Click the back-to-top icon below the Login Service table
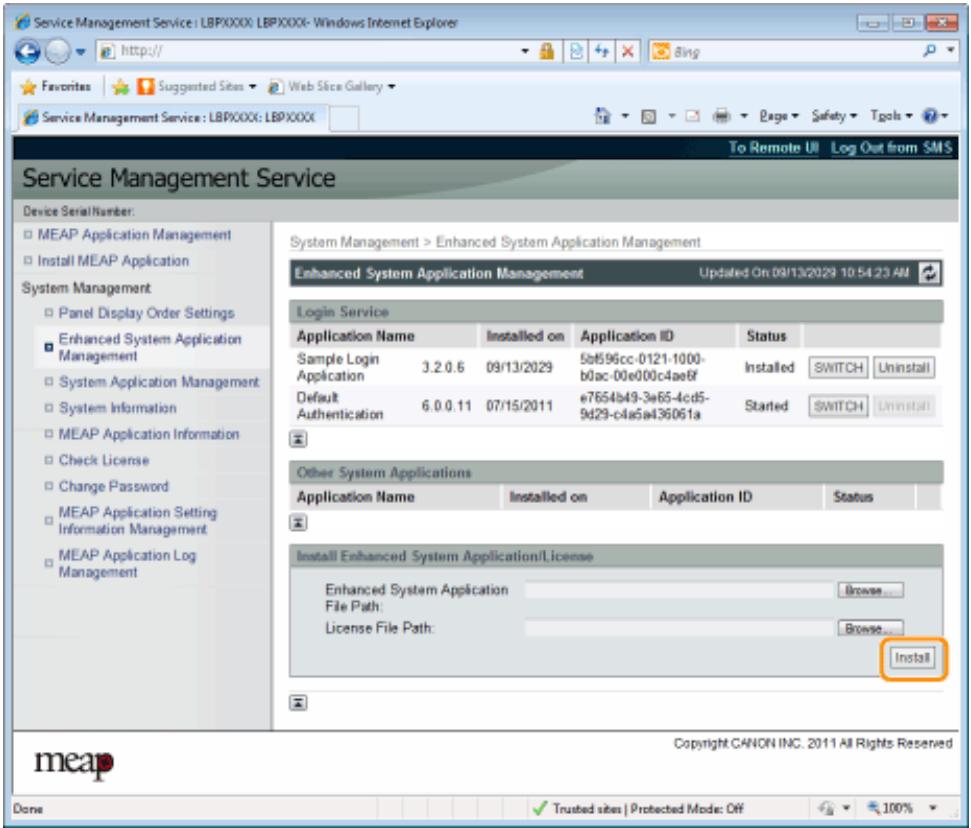 298,439
